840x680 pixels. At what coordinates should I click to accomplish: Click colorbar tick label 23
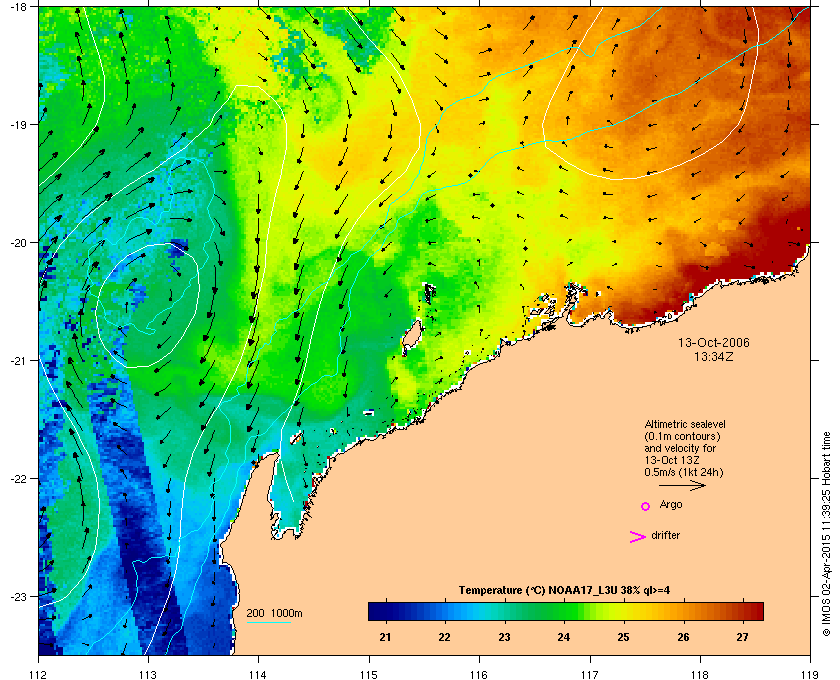click(504, 637)
